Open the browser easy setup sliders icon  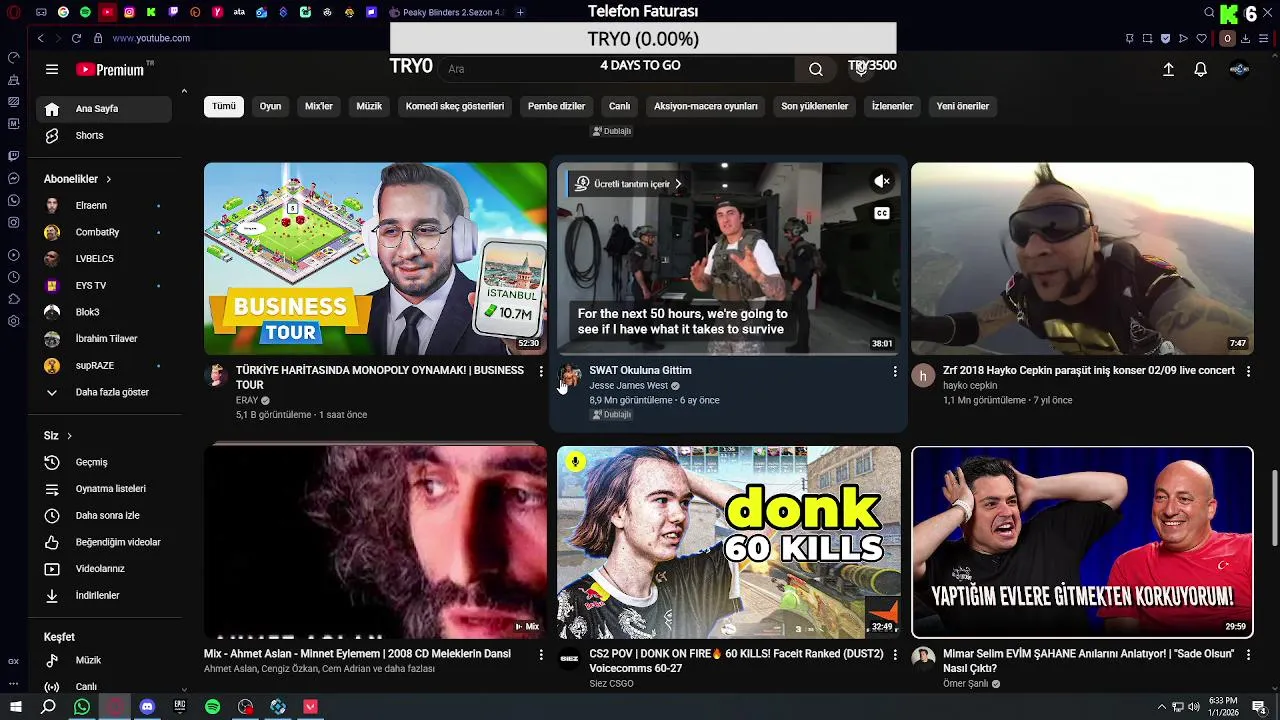point(1265,38)
